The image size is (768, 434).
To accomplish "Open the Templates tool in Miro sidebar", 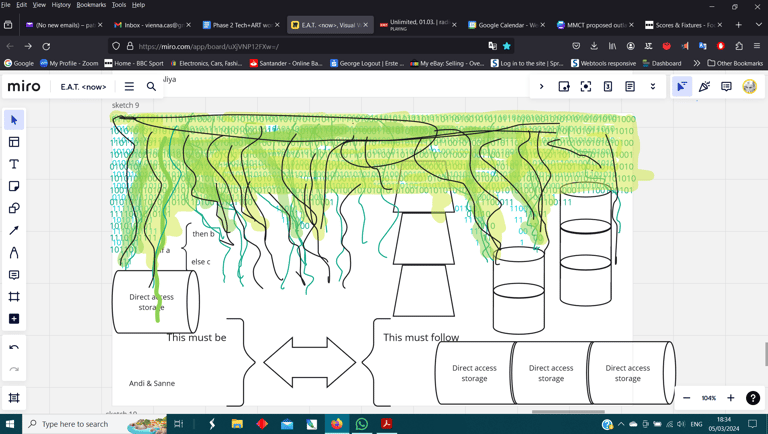I will [x=14, y=142].
